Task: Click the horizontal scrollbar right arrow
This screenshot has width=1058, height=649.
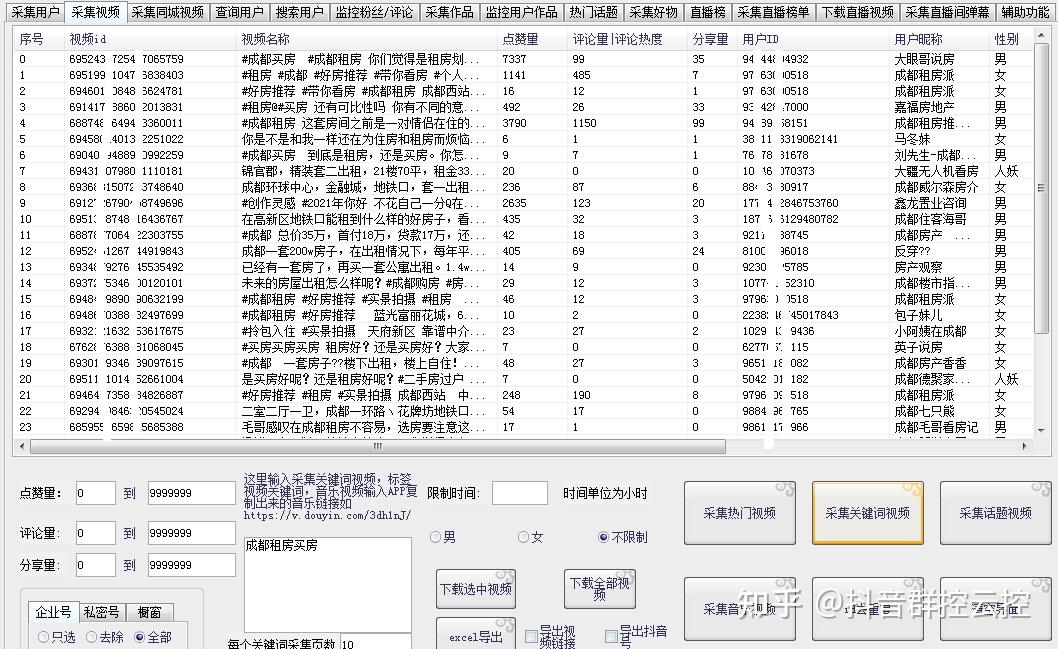Action: coord(1024,446)
